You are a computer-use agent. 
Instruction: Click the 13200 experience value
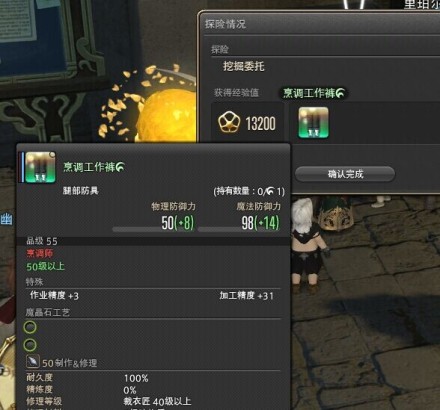coord(260,124)
